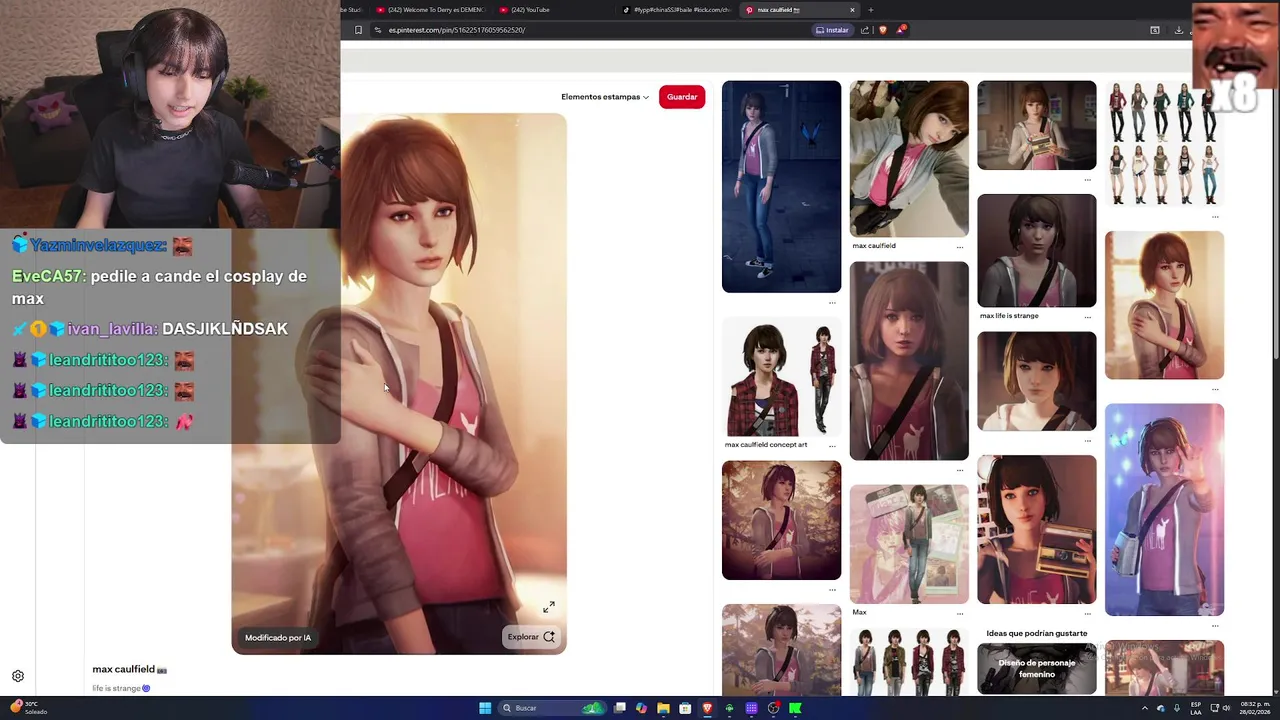Open more options for max caulfield pin
Image resolution: width=1280 pixels, height=720 pixels.
960,246
